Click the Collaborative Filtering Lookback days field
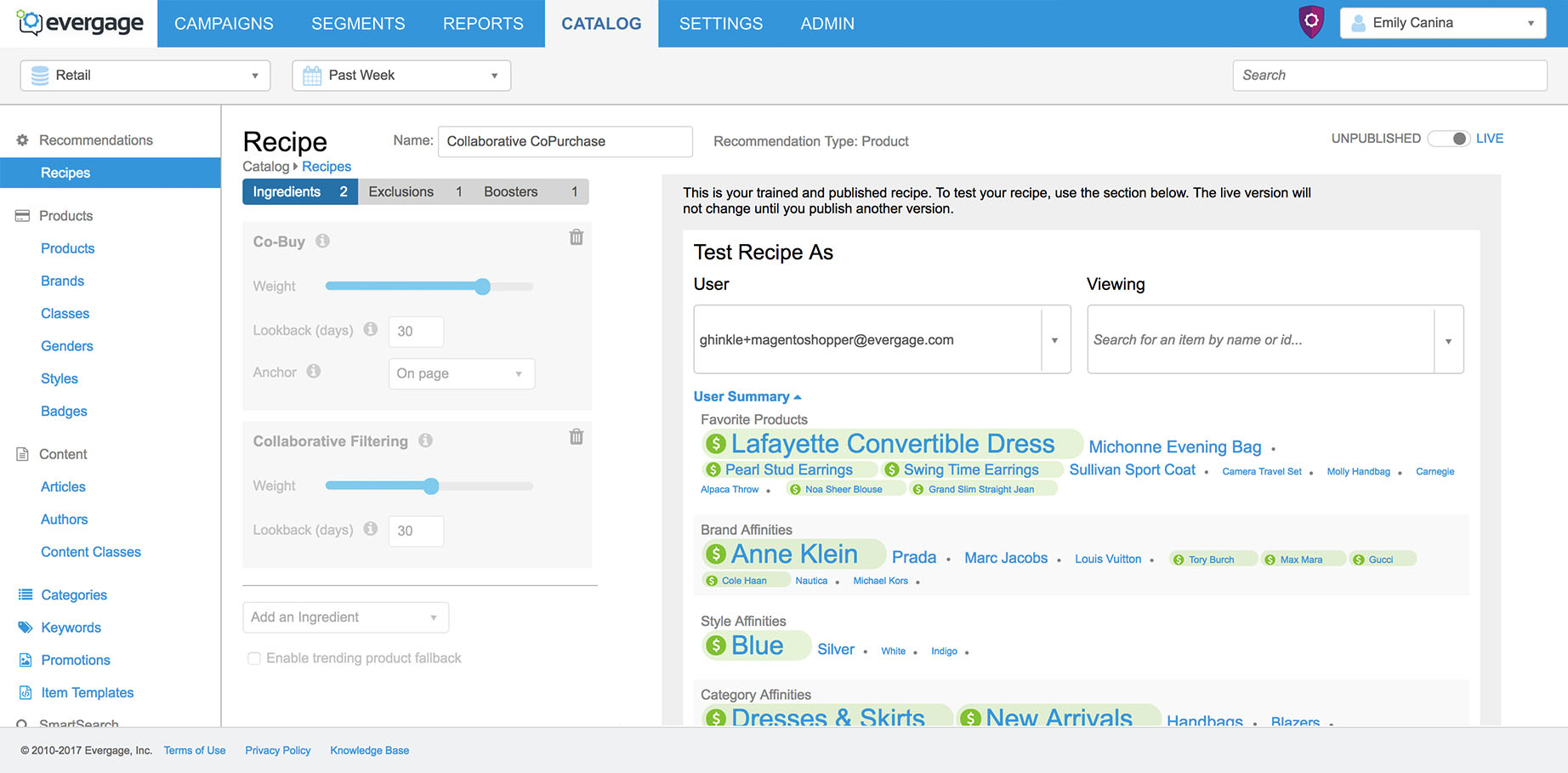 416,531
